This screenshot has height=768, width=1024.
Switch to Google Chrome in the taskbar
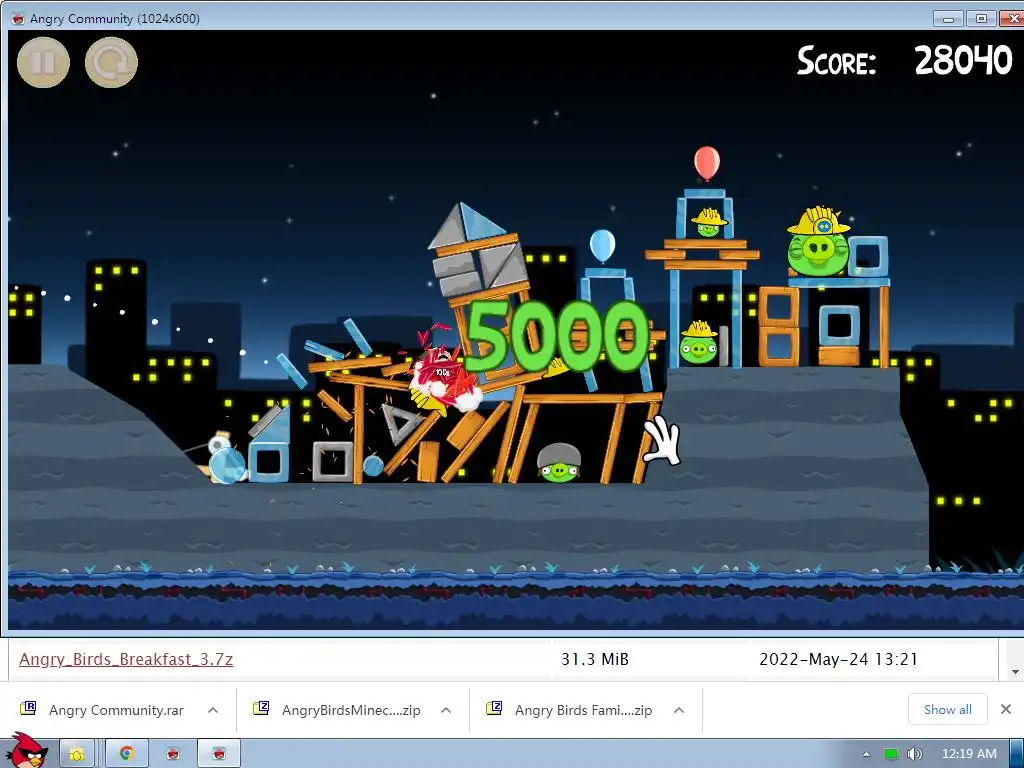(x=126, y=754)
